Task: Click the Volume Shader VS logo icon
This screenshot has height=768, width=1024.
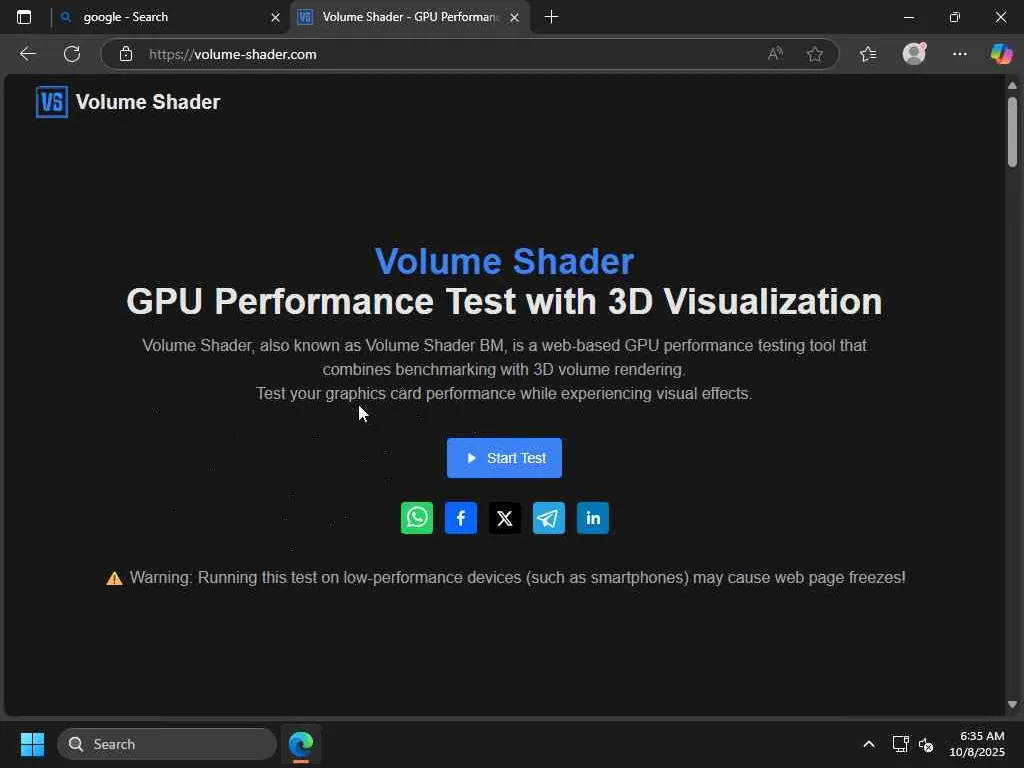Action: click(x=52, y=102)
